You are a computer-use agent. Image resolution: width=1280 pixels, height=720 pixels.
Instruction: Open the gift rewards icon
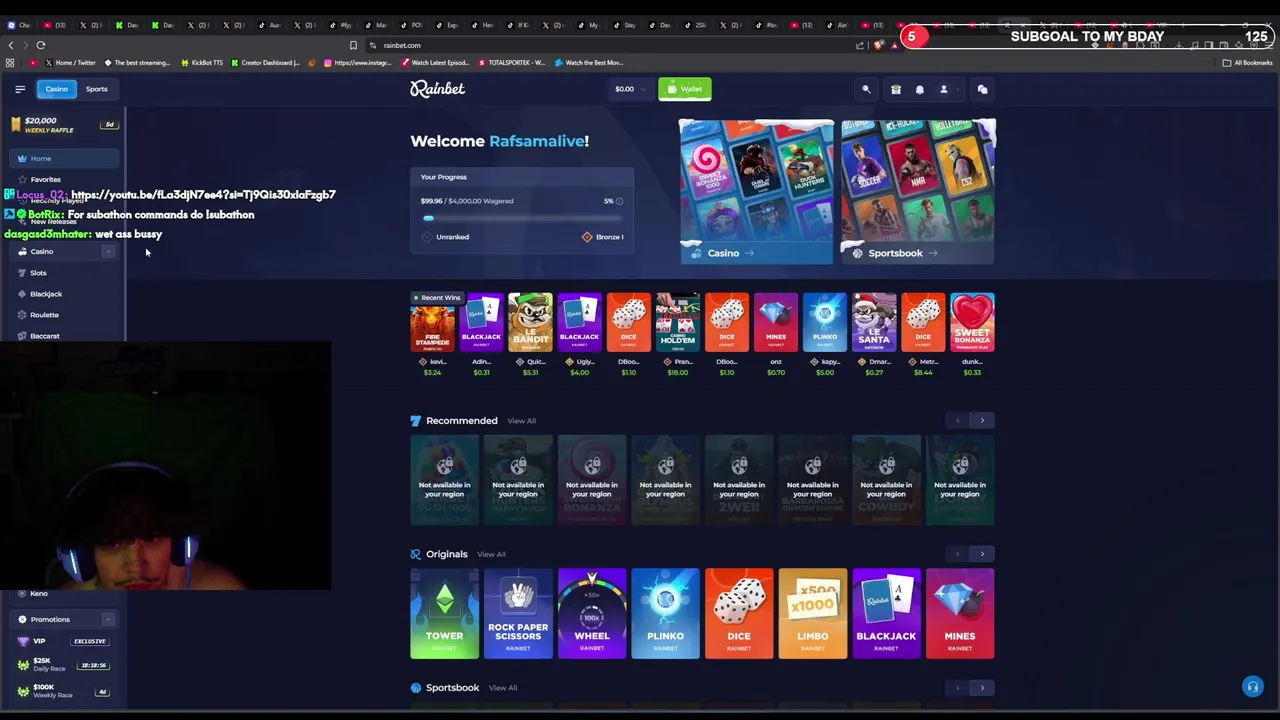[x=896, y=89]
